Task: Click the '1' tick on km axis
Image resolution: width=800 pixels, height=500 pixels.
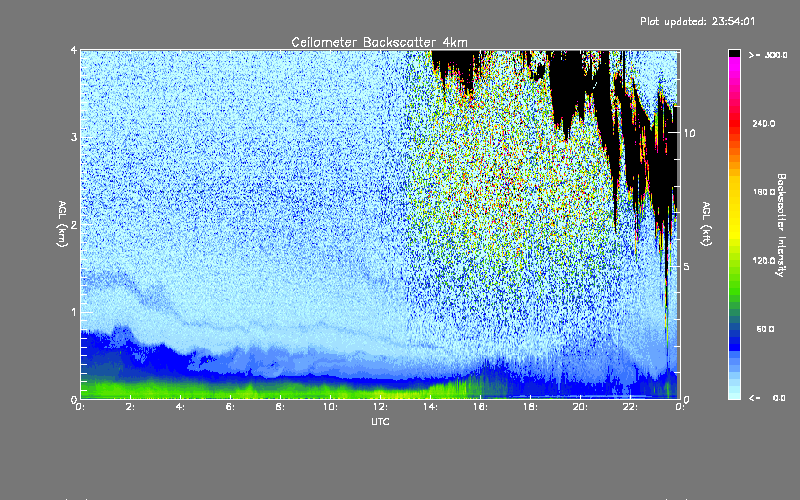Action: point(74,312)
